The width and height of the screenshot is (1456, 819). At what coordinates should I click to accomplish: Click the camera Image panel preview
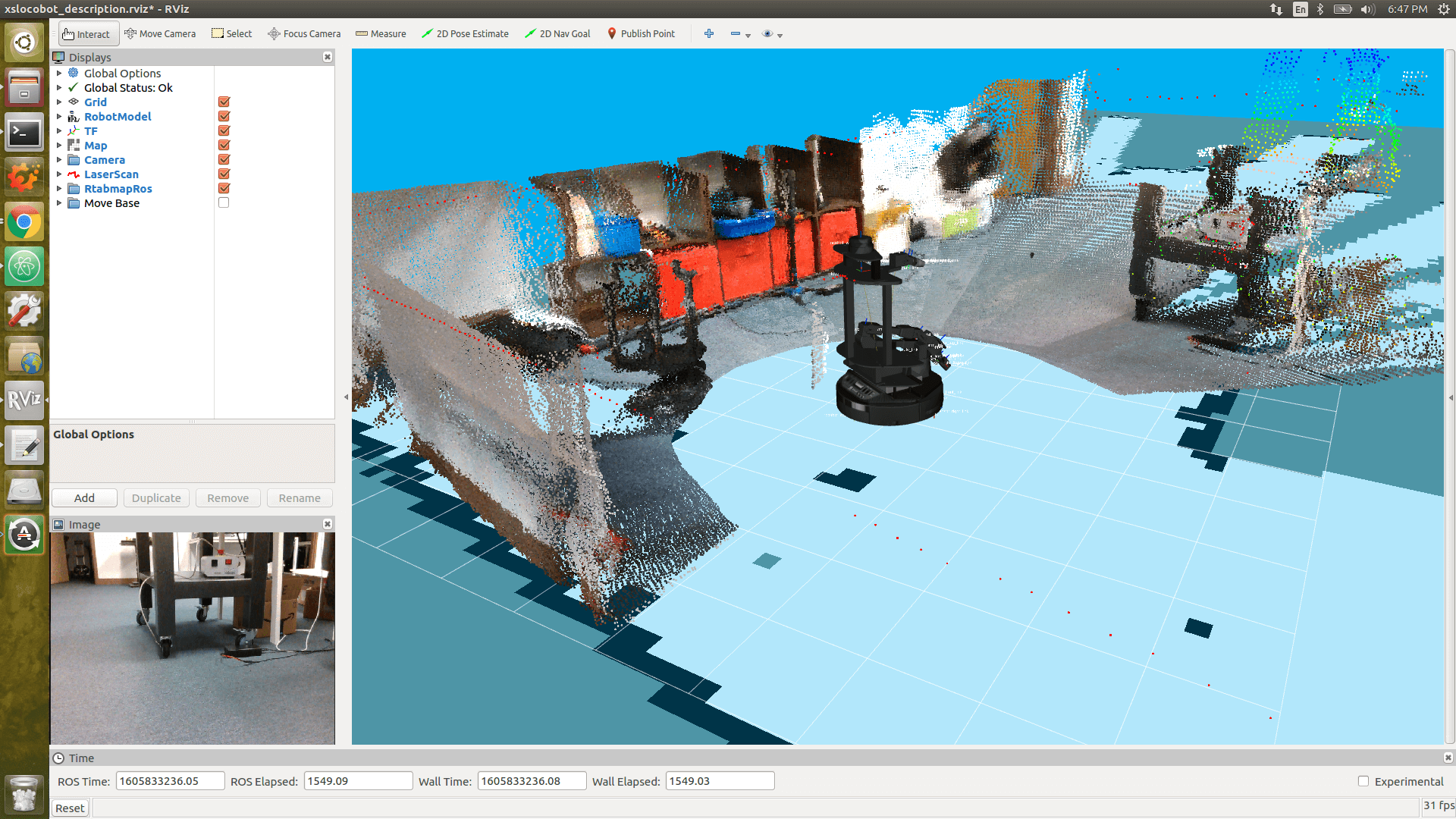[193, 638]
